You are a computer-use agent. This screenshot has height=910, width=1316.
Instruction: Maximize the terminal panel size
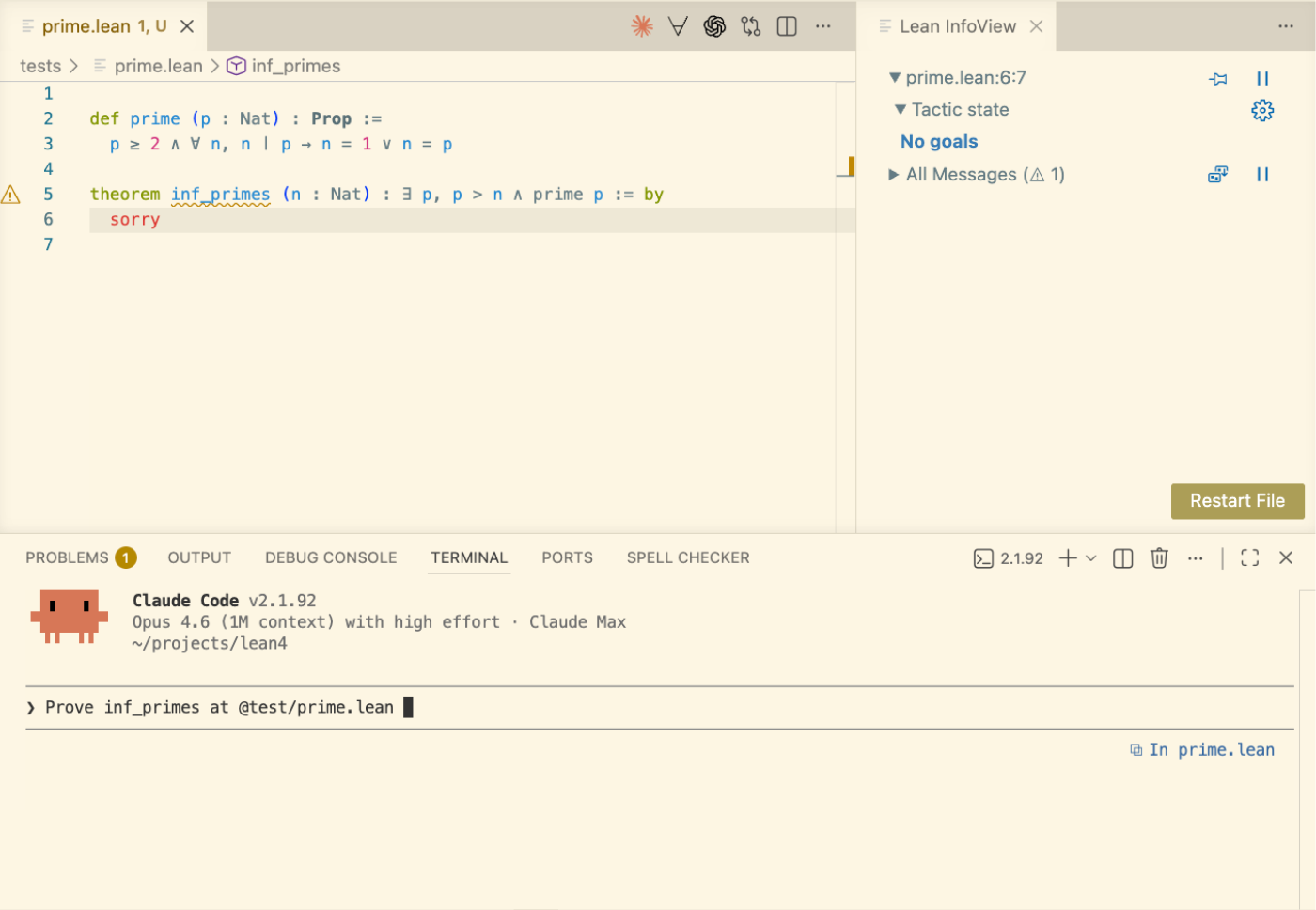(1249, 558)
